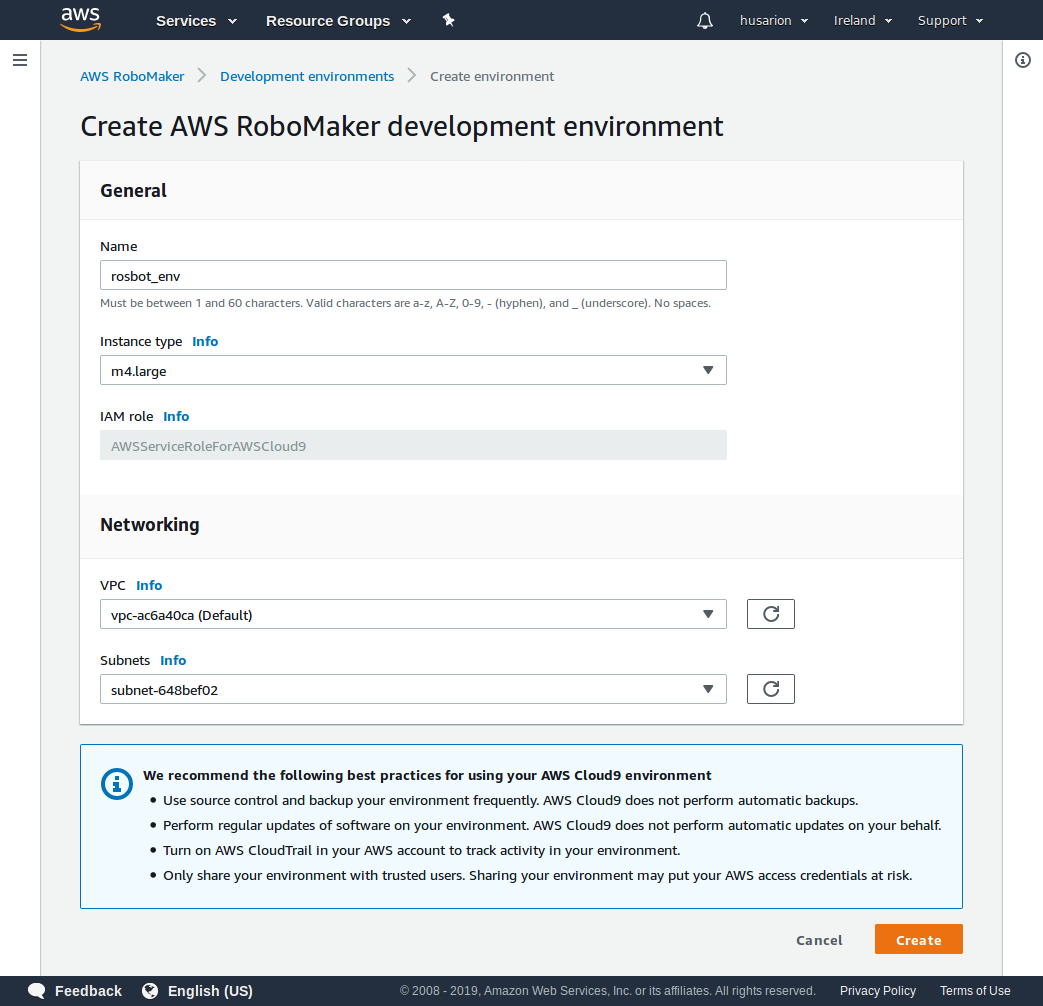Expand the VPC dropdown
This screenshot has height=1006, width=1043.
pyautogui.click(x=413, y=614)
